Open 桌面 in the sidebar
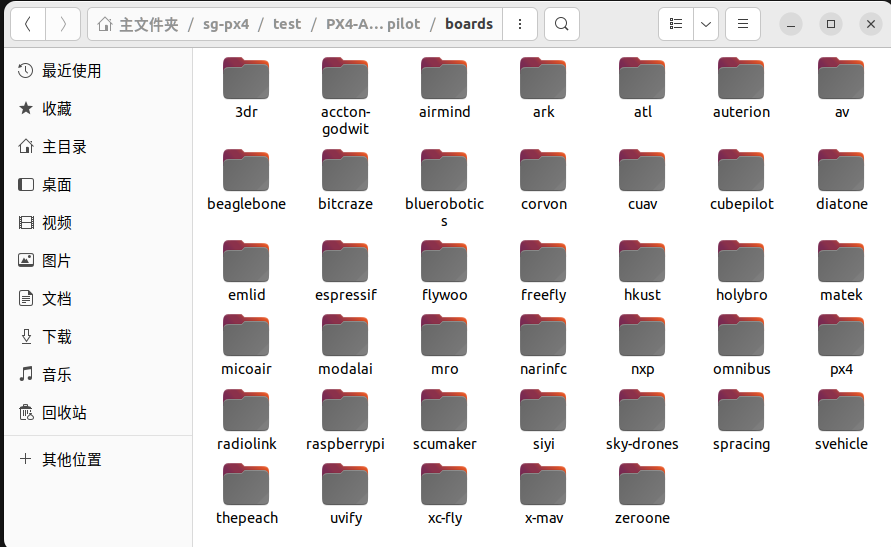Viewport: 891px width, 547px height. tap(98, 185)
